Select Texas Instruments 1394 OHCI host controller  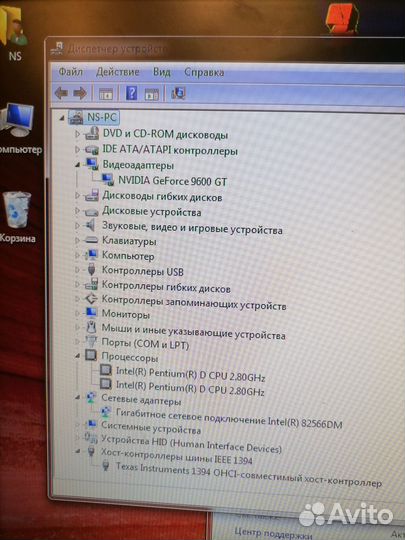coord(249,474)
